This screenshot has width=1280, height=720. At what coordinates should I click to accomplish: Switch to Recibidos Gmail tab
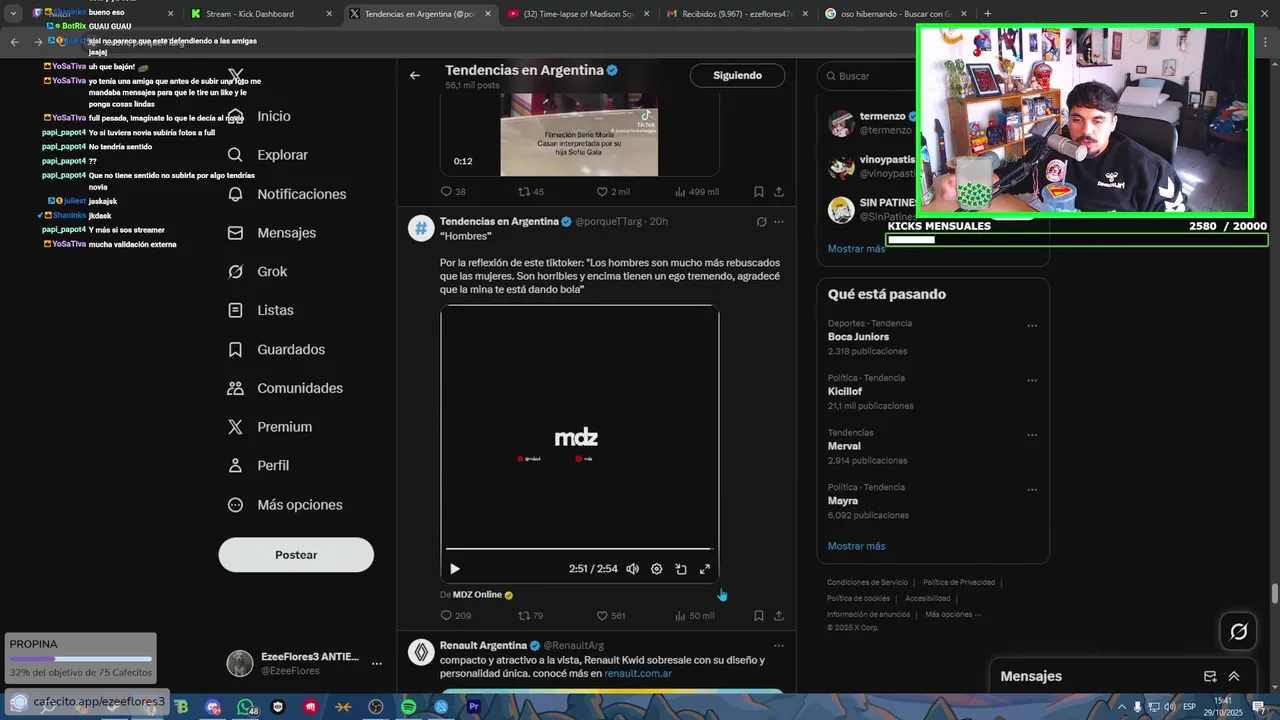[x=737, y=14]
